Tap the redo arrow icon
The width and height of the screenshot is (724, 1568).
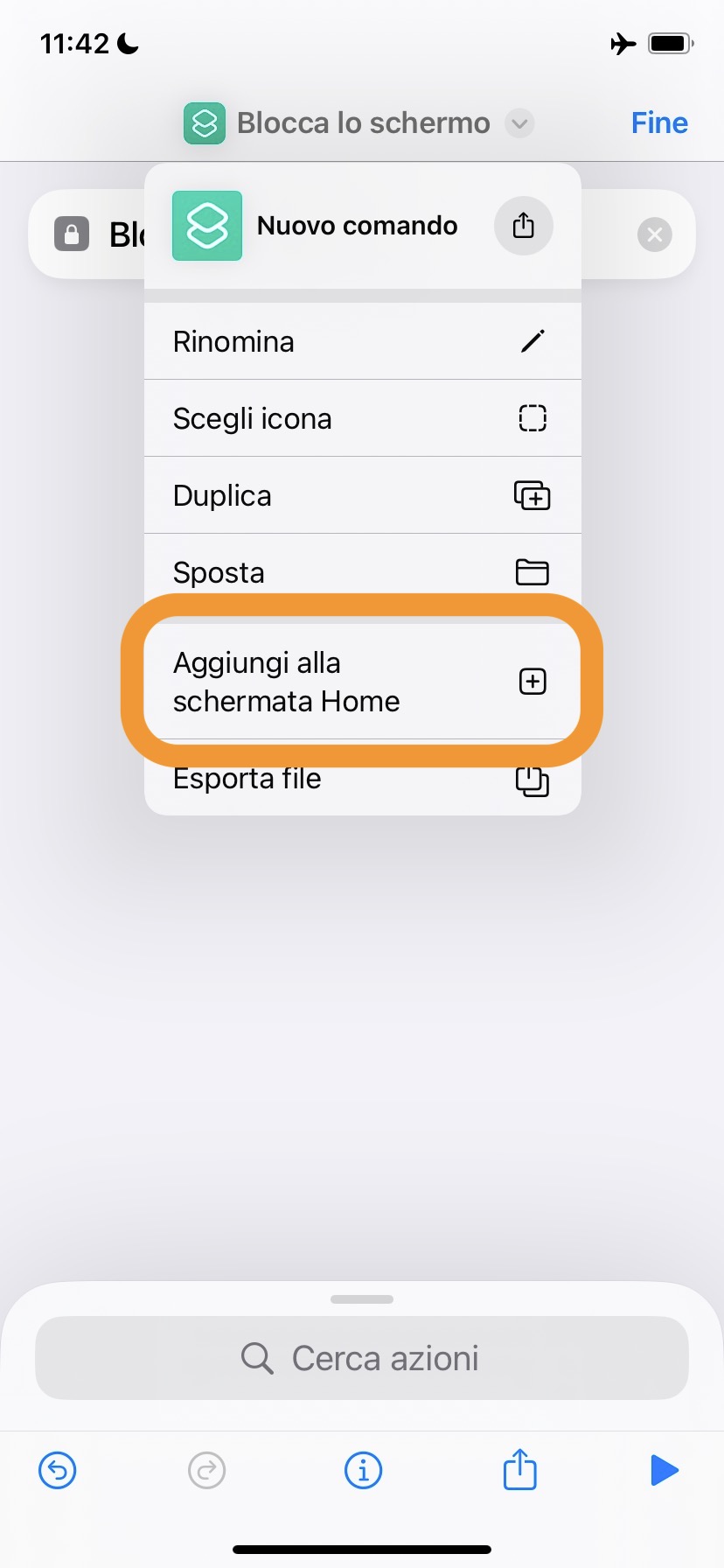pyautogui.click(x=207, y=1470)
